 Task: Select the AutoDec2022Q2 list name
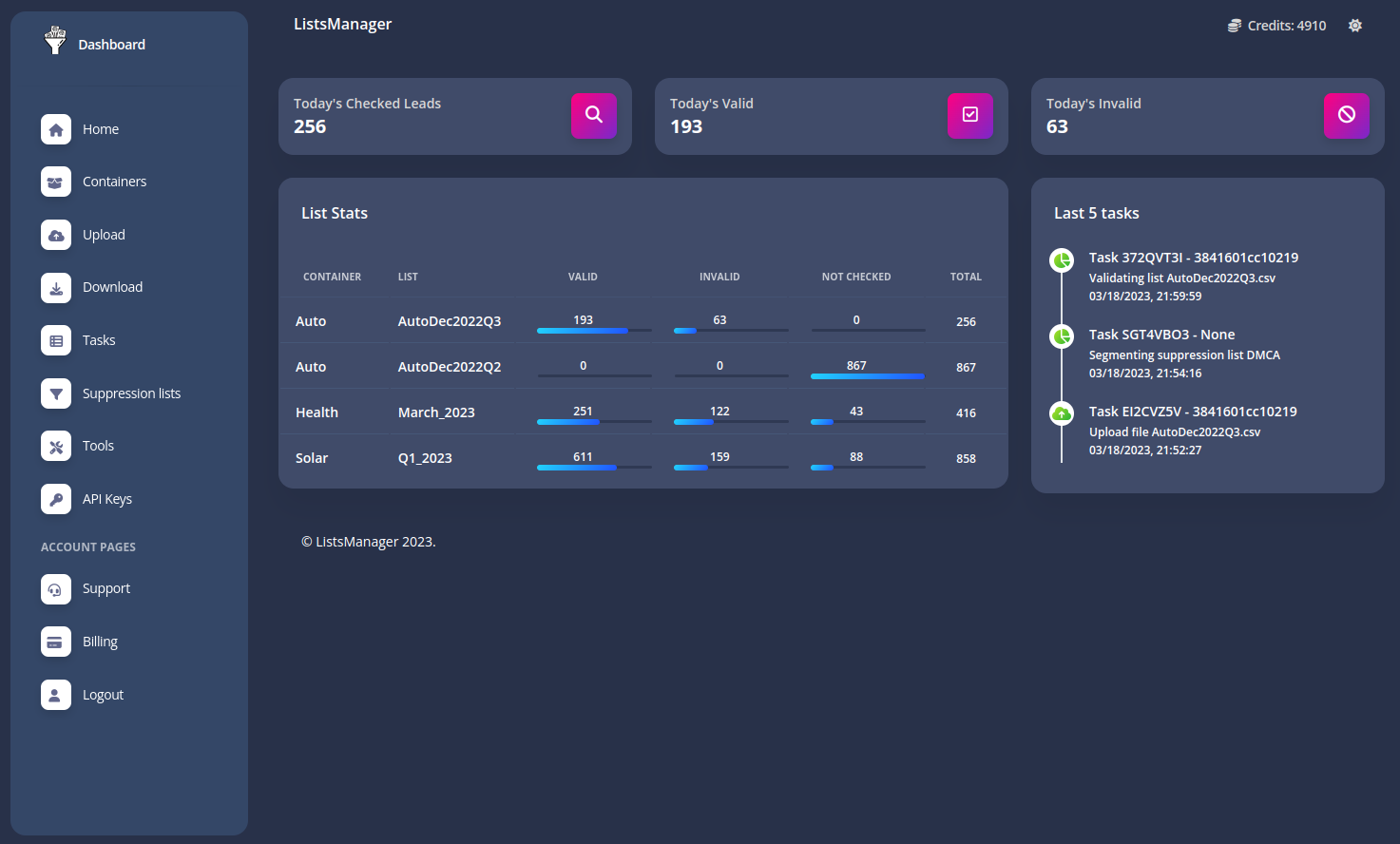point(450,367)
